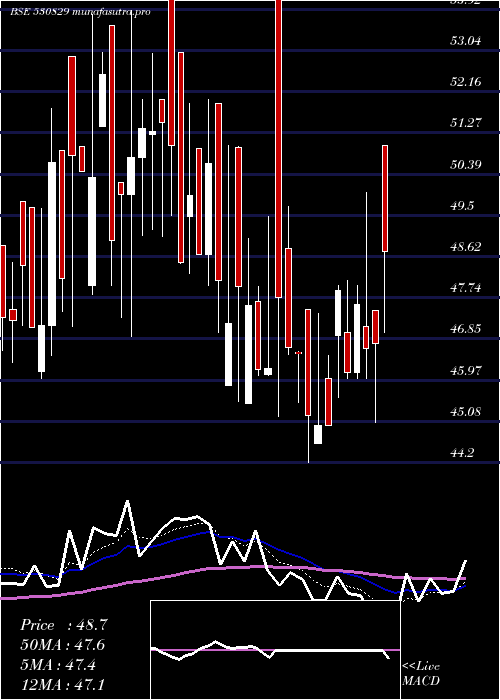The image size is (500, 700).
Task: Select the 50MA : 47.6 readout
Action: pos(64,645)
